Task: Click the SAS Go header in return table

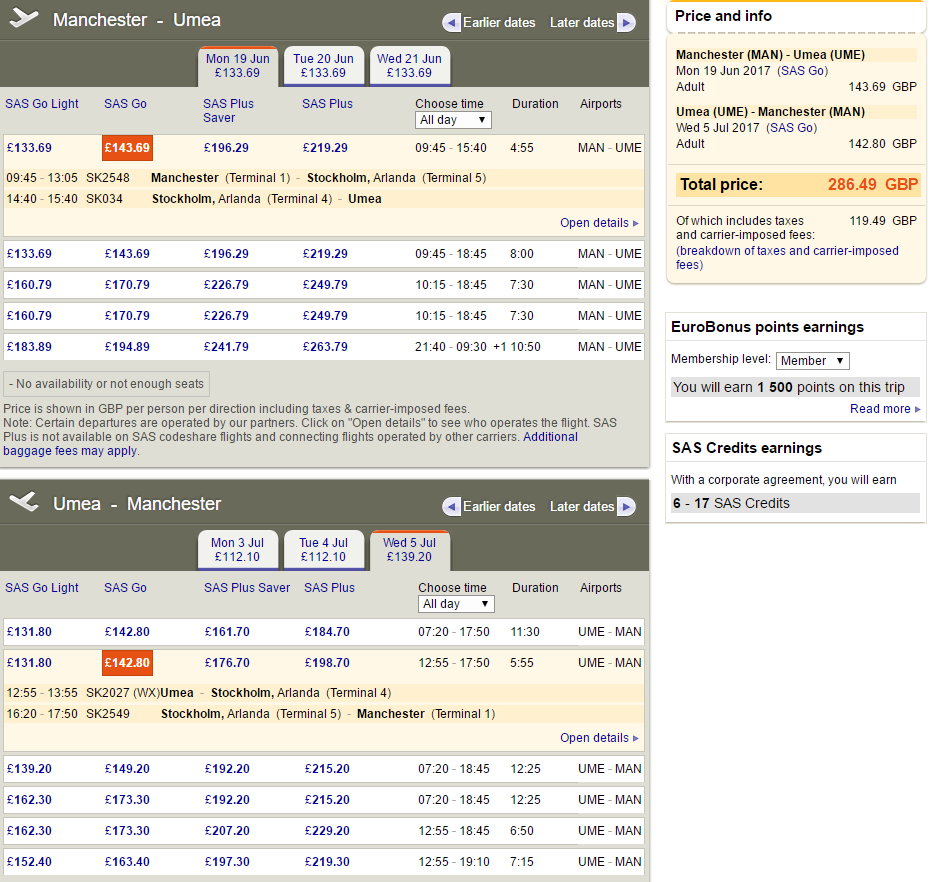Action: 125,588
